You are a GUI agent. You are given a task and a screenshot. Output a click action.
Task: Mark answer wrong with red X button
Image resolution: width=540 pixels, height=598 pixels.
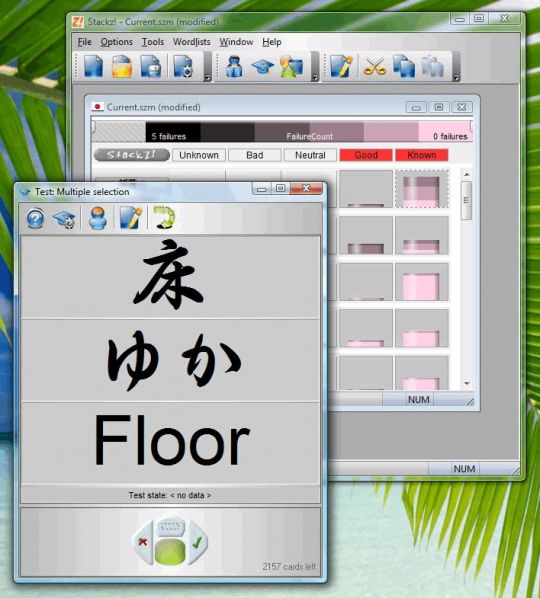(x=143, y=542)
